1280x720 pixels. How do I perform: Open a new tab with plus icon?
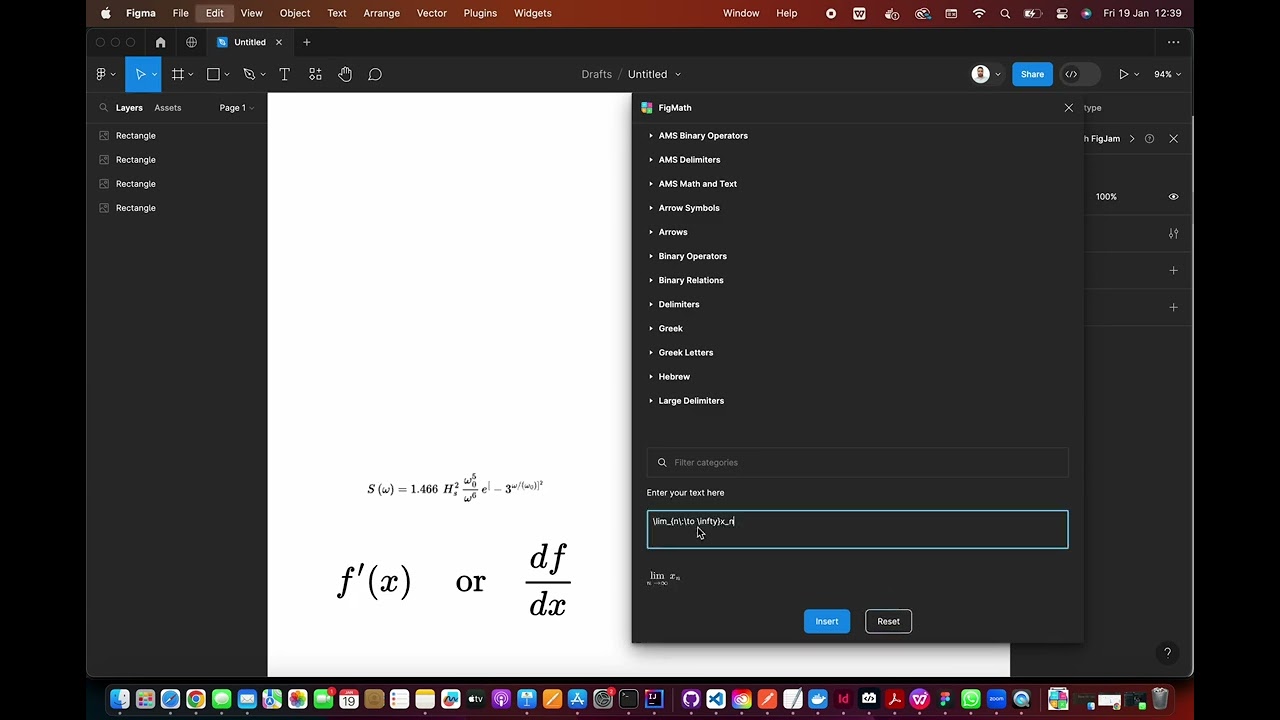click(307, 42)
